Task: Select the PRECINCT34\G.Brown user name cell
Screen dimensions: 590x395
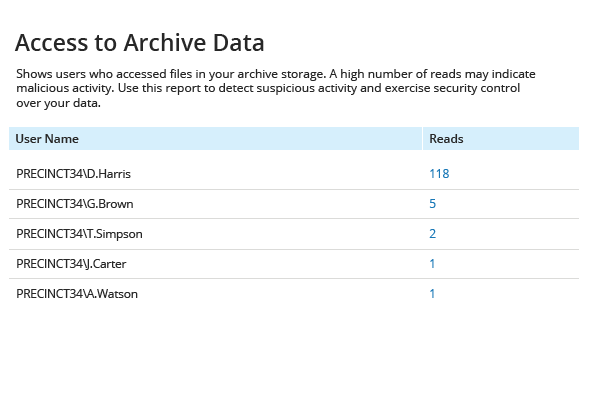Action: click(75, 204)
